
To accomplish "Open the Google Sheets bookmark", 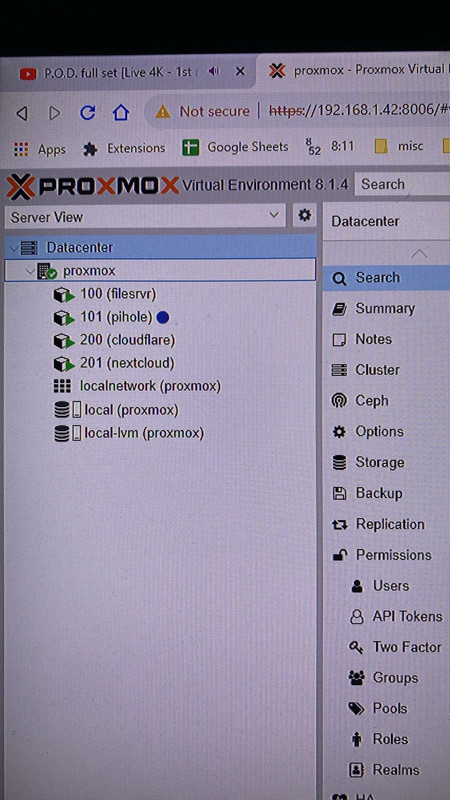I will (235, 147).
